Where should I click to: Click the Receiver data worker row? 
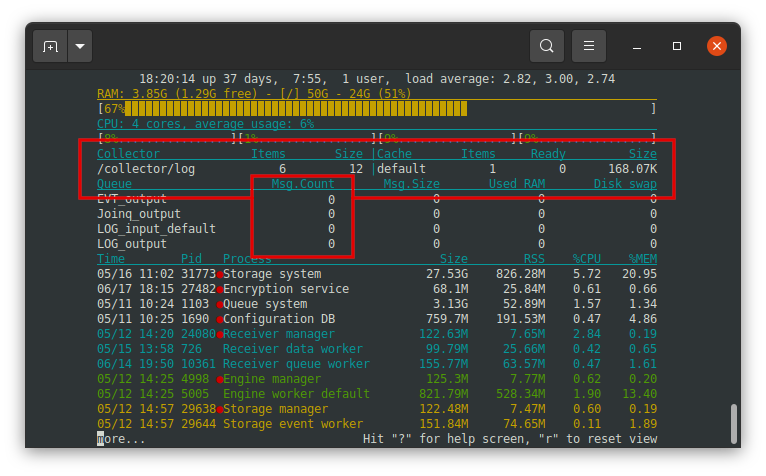pyautogui.click(x=377, y=349)
